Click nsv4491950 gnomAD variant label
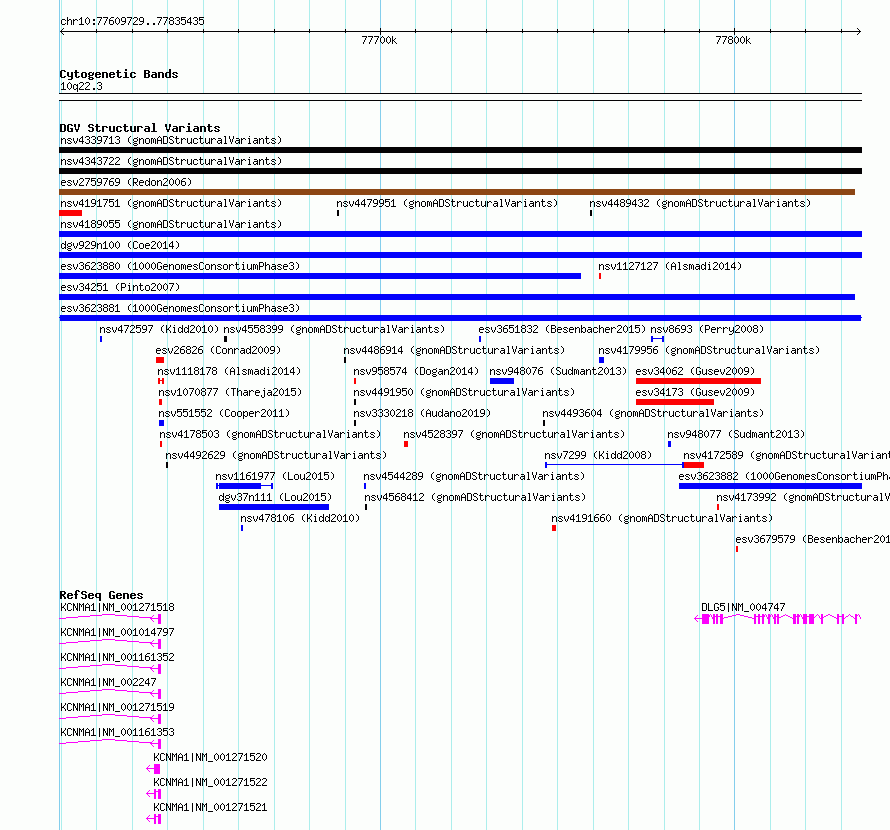This screenshot has height=830, width=890. [464, 392]
